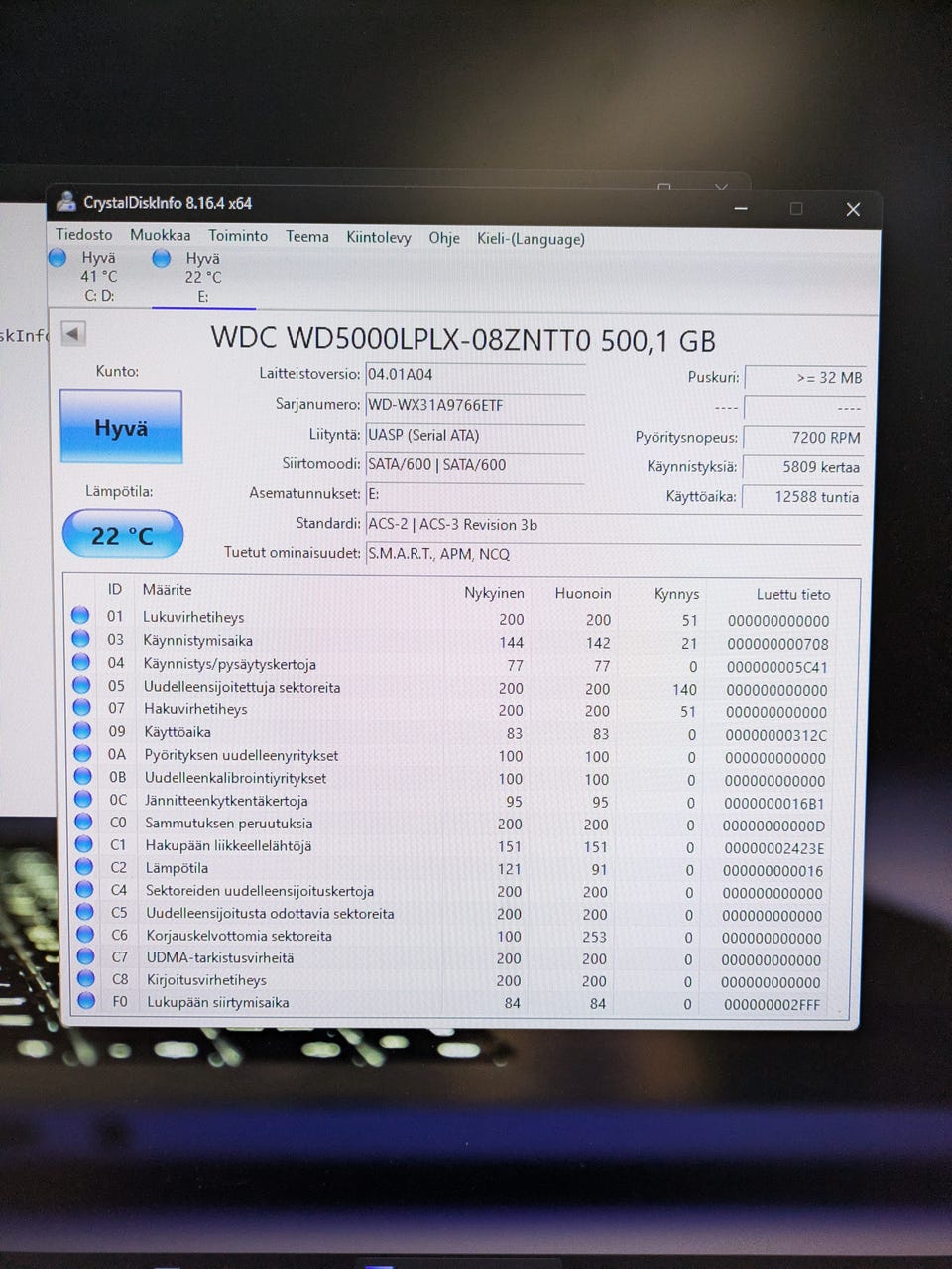Screen dimensions: 952x1269
Task: Select the Korjauskelvottomia sektoreita attribute text
Action: pyautogui.click(x=239, y=935)
